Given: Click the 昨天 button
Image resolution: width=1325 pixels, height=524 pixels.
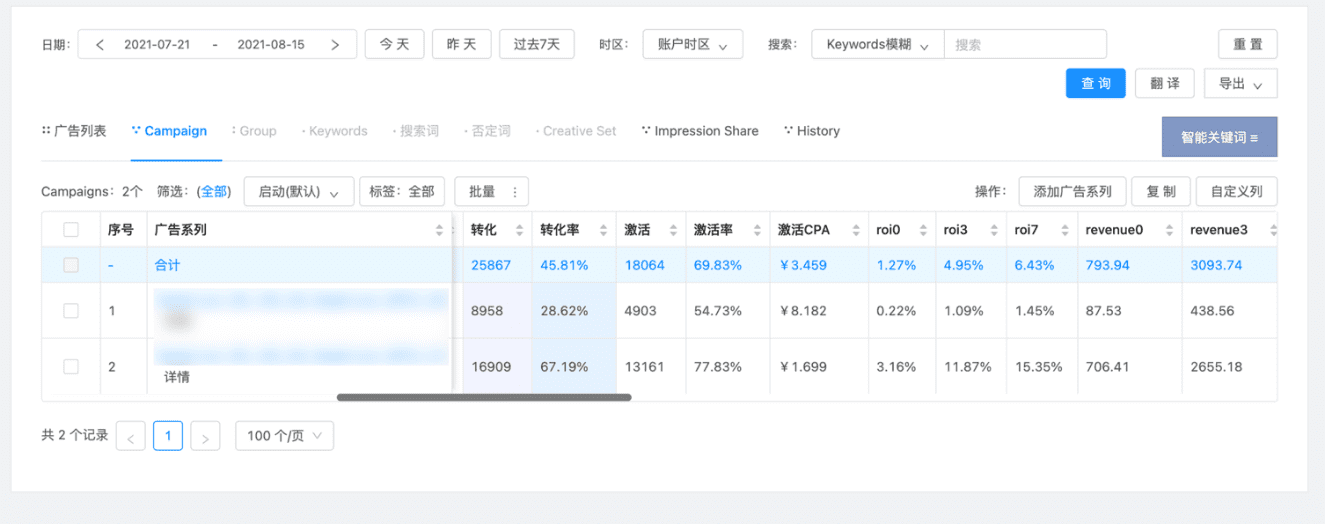Looking at the screenshot, I should (462, 45).
